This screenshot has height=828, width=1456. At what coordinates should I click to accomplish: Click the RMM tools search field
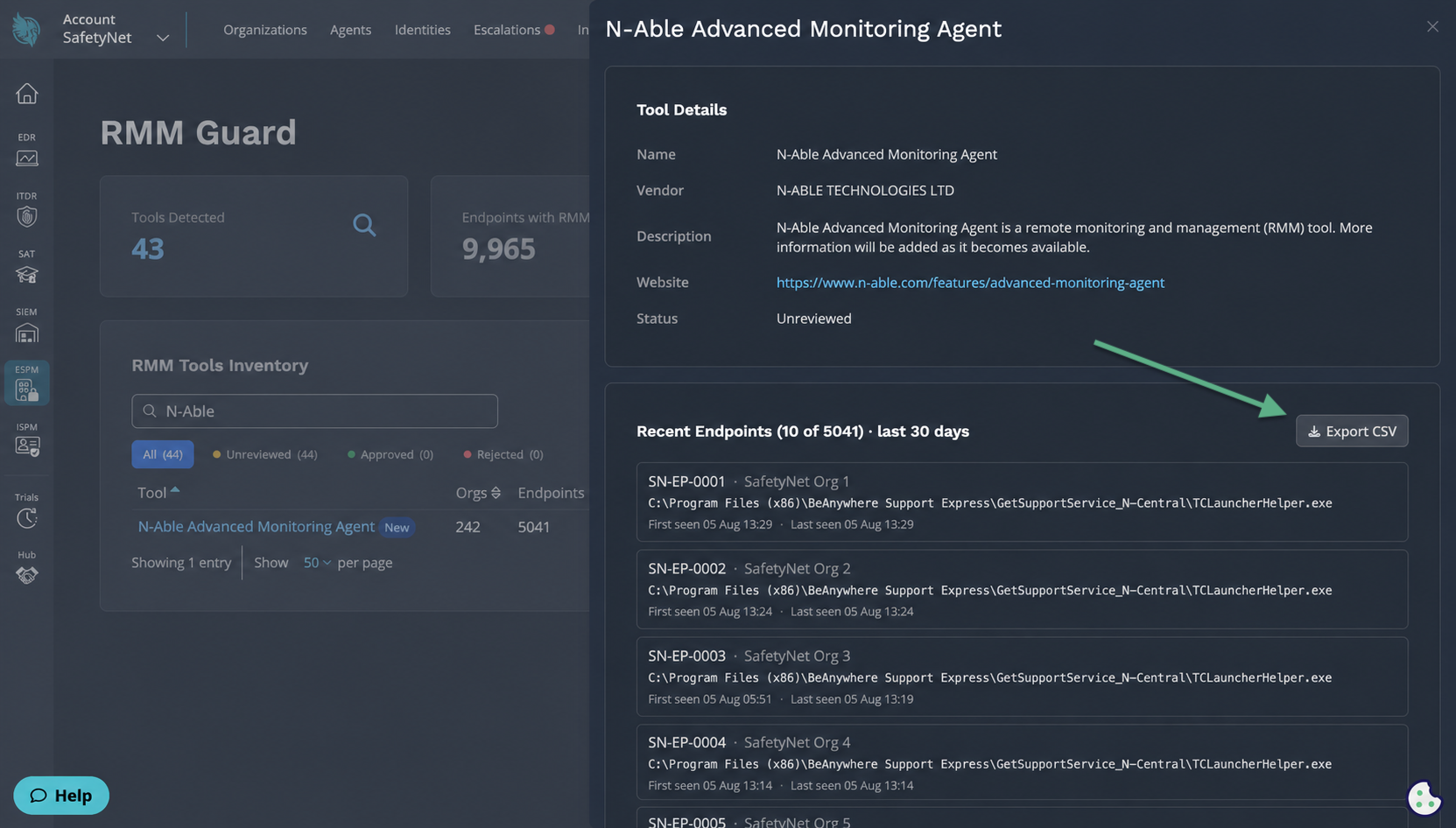tap(314, 411)
